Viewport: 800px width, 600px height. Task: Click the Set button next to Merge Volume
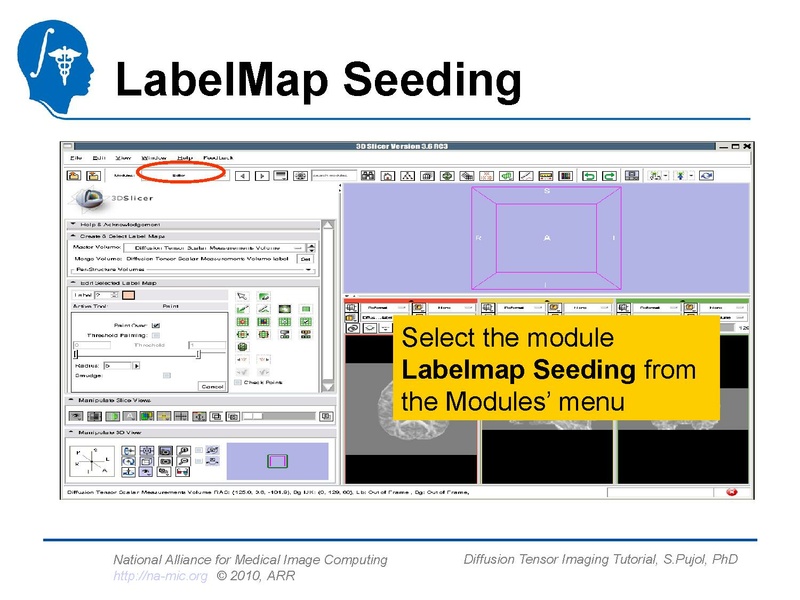306,259
